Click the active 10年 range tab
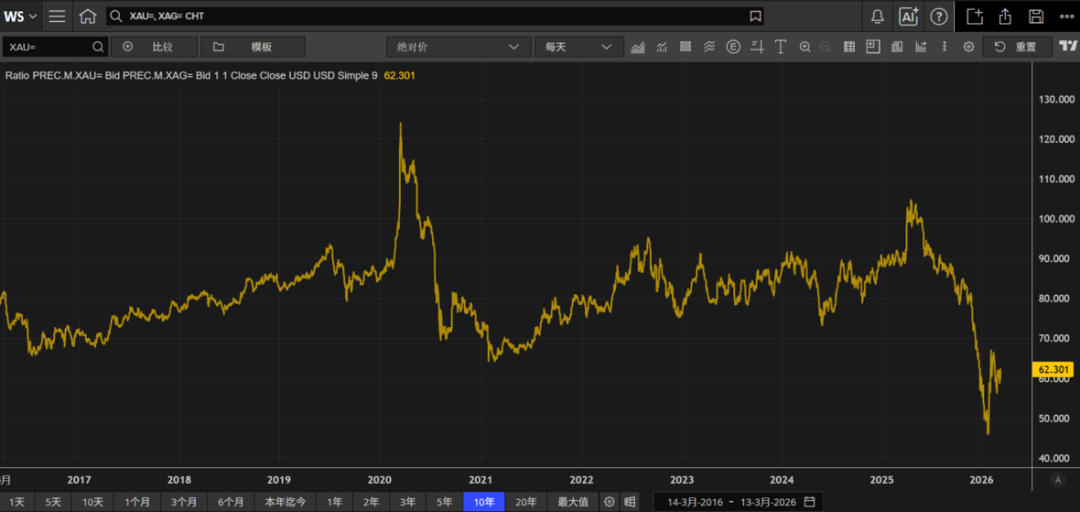 coord(484,502)
